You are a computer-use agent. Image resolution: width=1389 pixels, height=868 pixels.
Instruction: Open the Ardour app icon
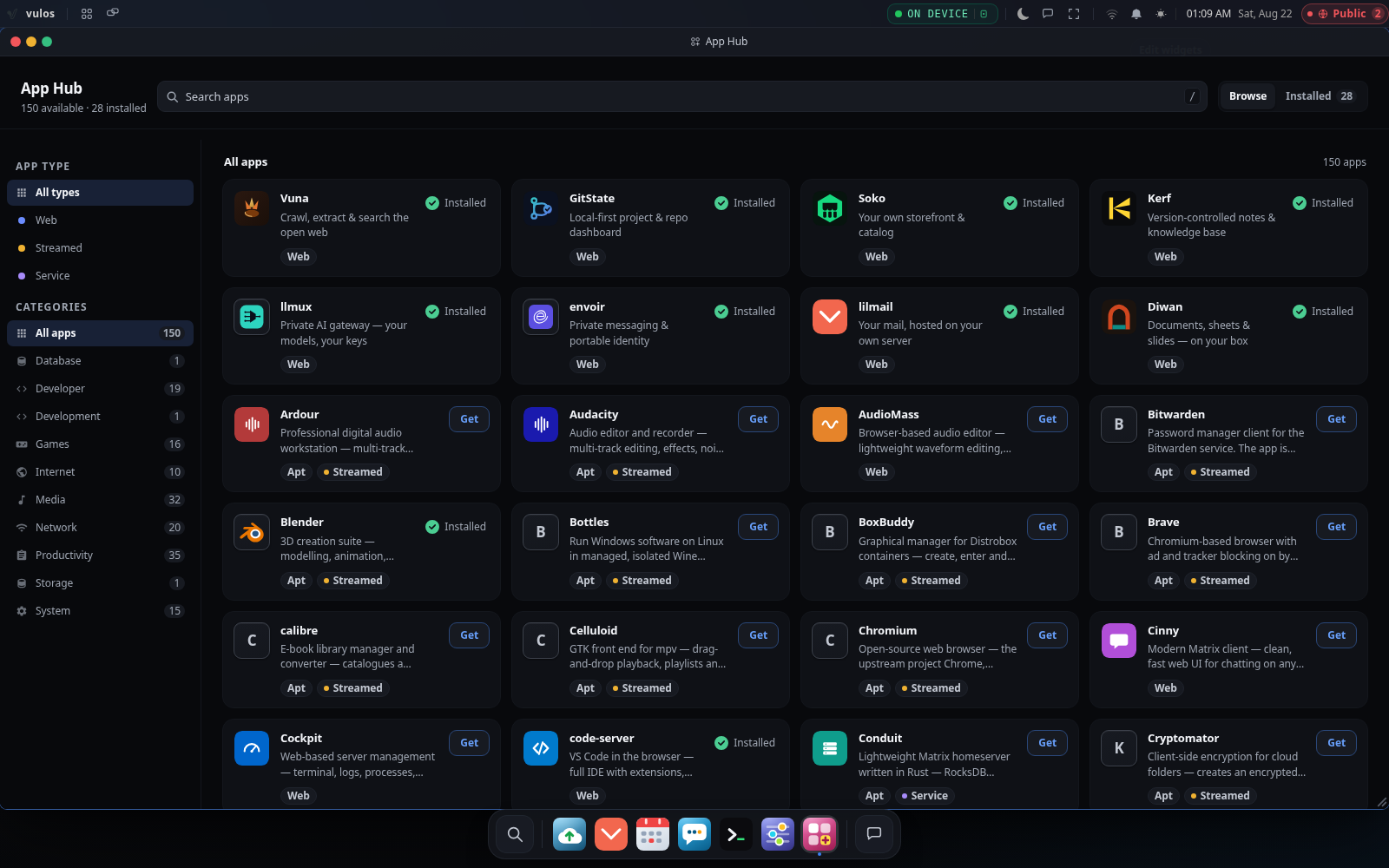point(252,424)
